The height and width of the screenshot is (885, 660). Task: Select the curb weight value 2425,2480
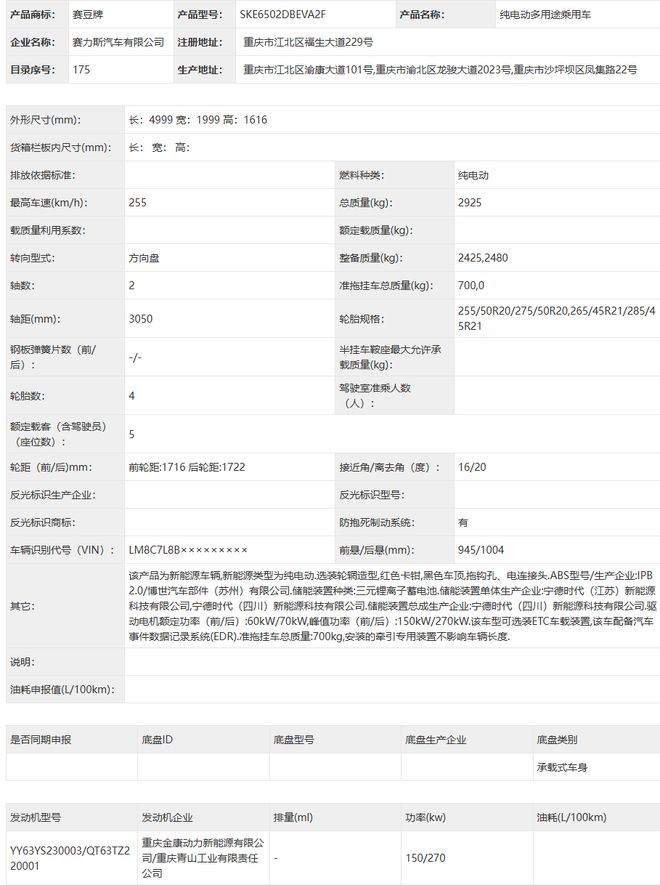click(x=483, y=258)
